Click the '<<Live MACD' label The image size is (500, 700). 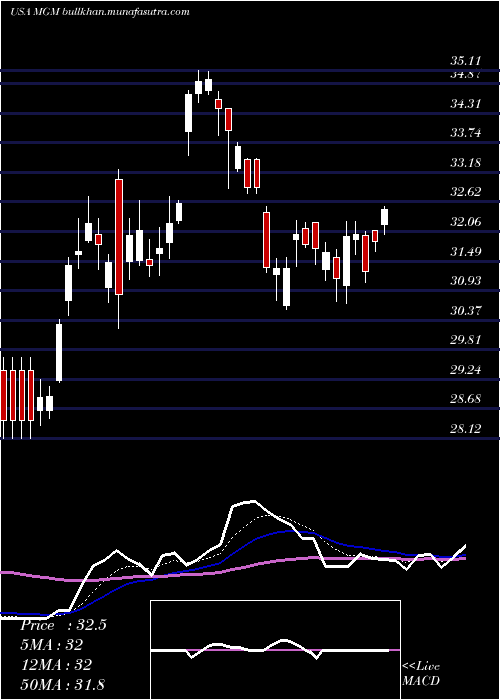coord(421,674)
